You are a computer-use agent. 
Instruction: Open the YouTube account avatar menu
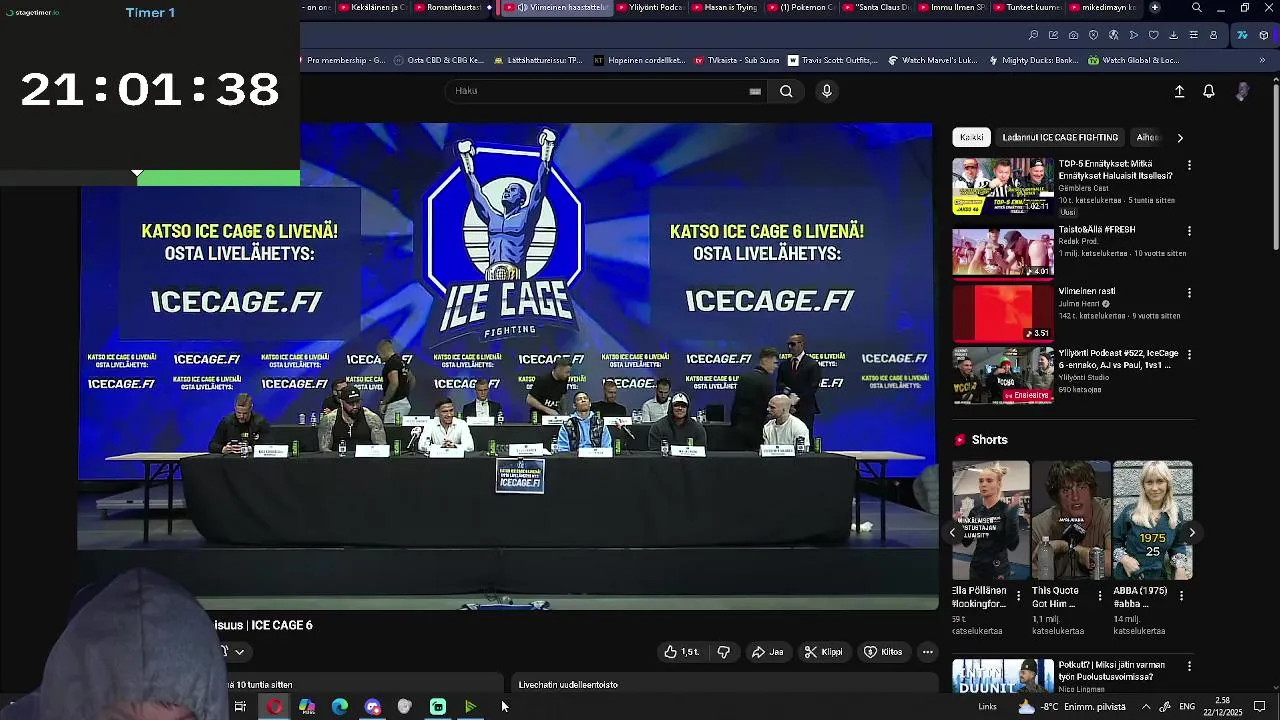coord(1242,91)
